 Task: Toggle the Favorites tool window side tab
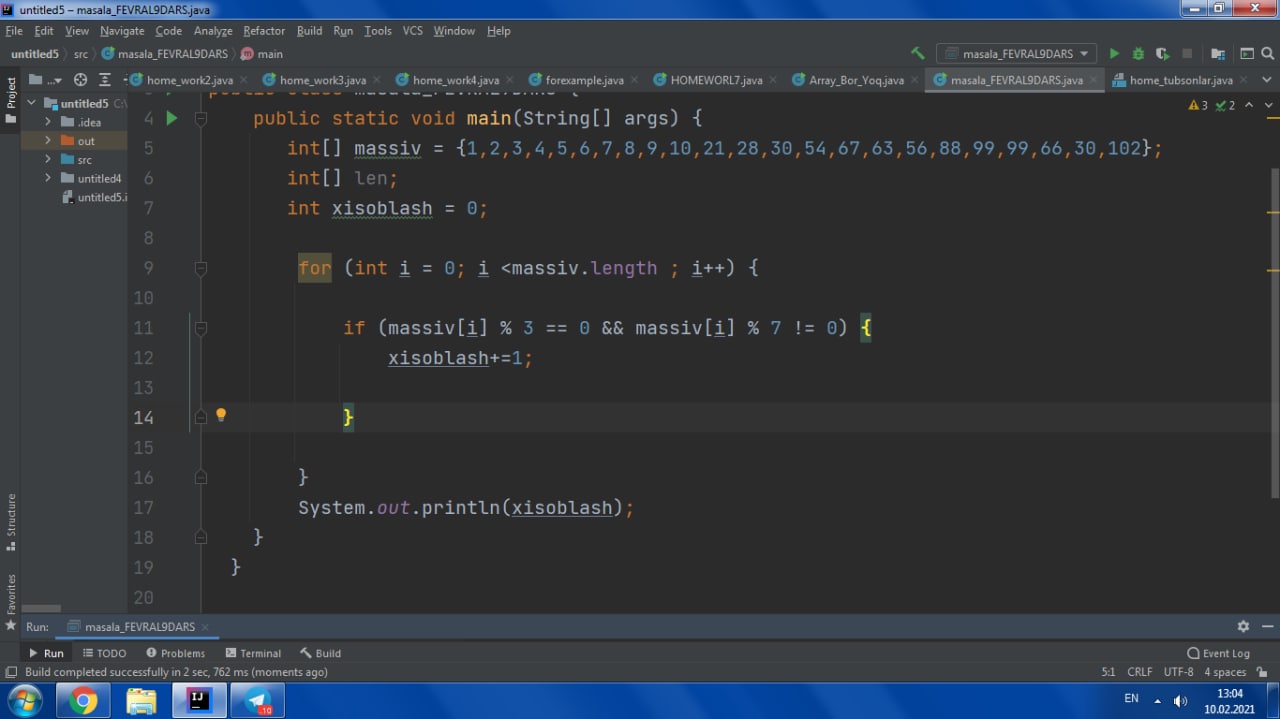pos(11,603)
